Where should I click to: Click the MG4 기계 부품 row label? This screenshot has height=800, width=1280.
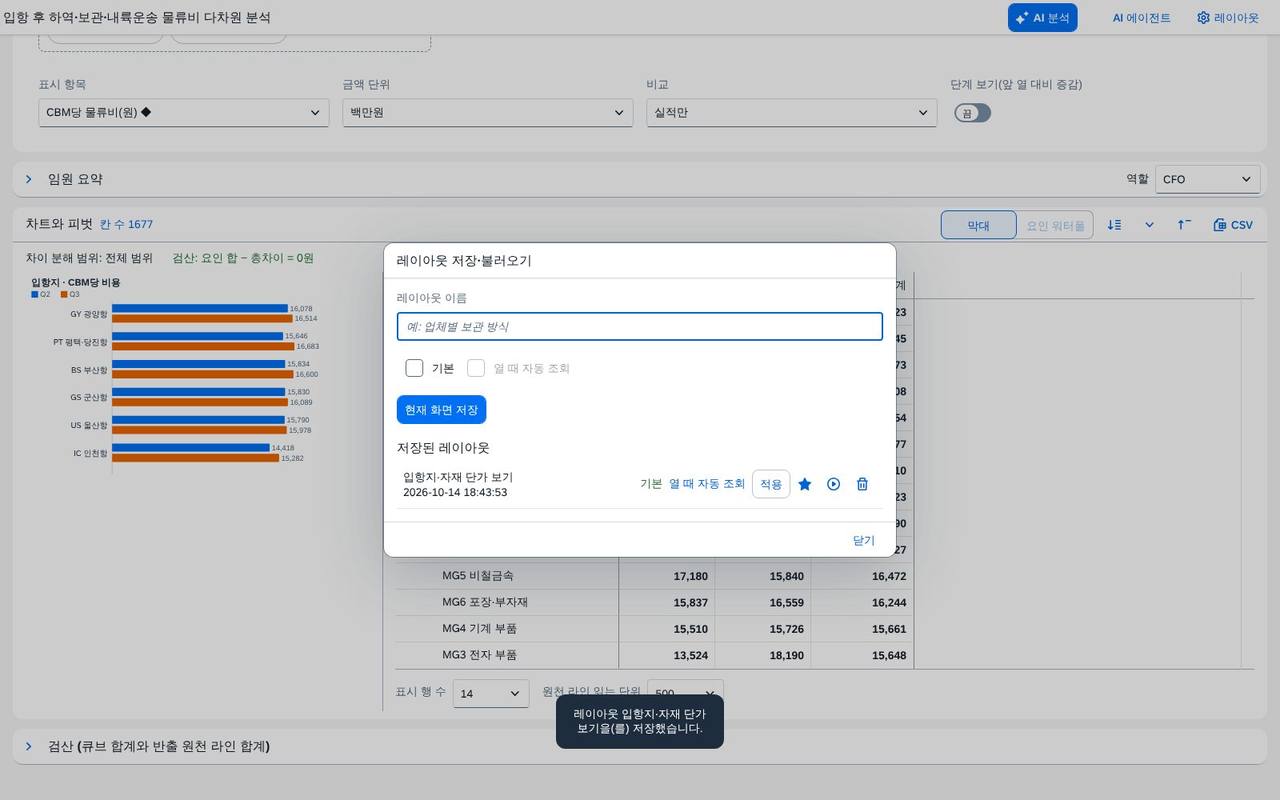[480, 628]
